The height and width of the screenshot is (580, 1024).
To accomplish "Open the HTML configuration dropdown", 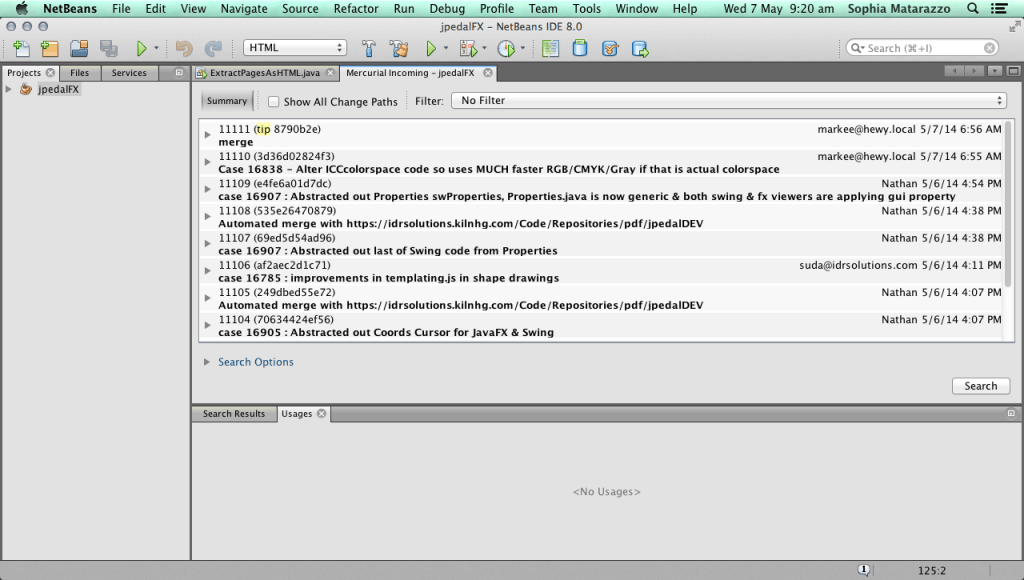I will click(295, 48).
